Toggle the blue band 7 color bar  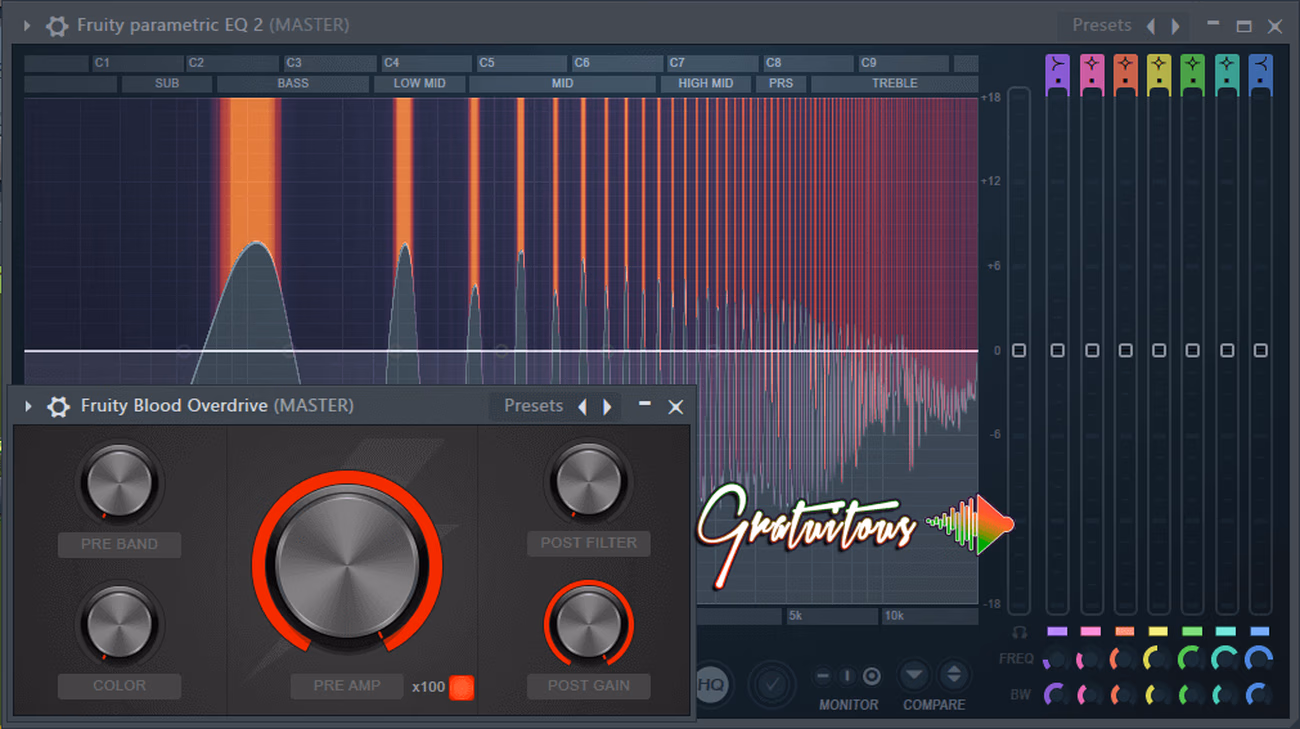[x=1260, y=632]
